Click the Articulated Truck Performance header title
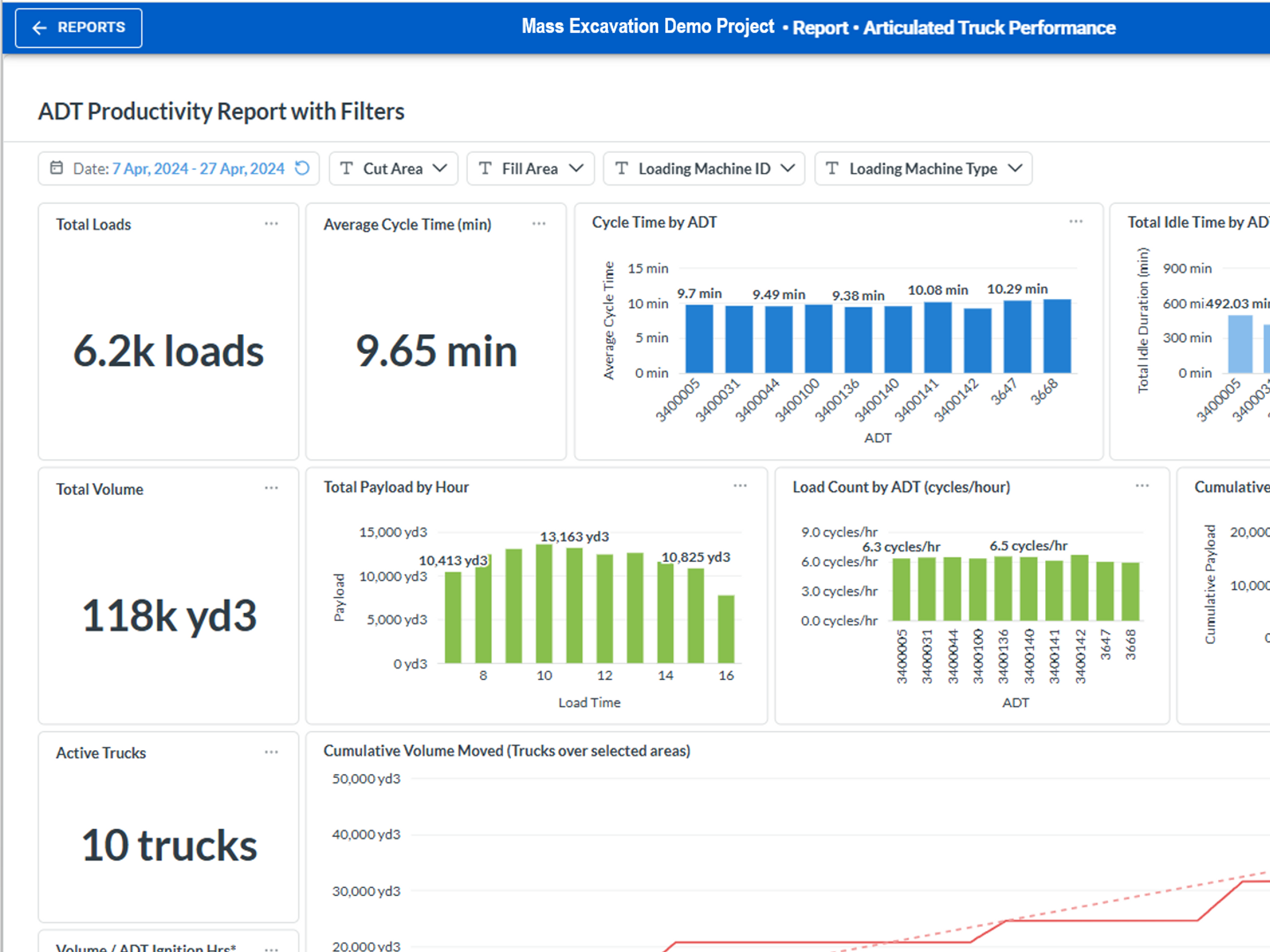1270x952 pixels. point(989,28)
